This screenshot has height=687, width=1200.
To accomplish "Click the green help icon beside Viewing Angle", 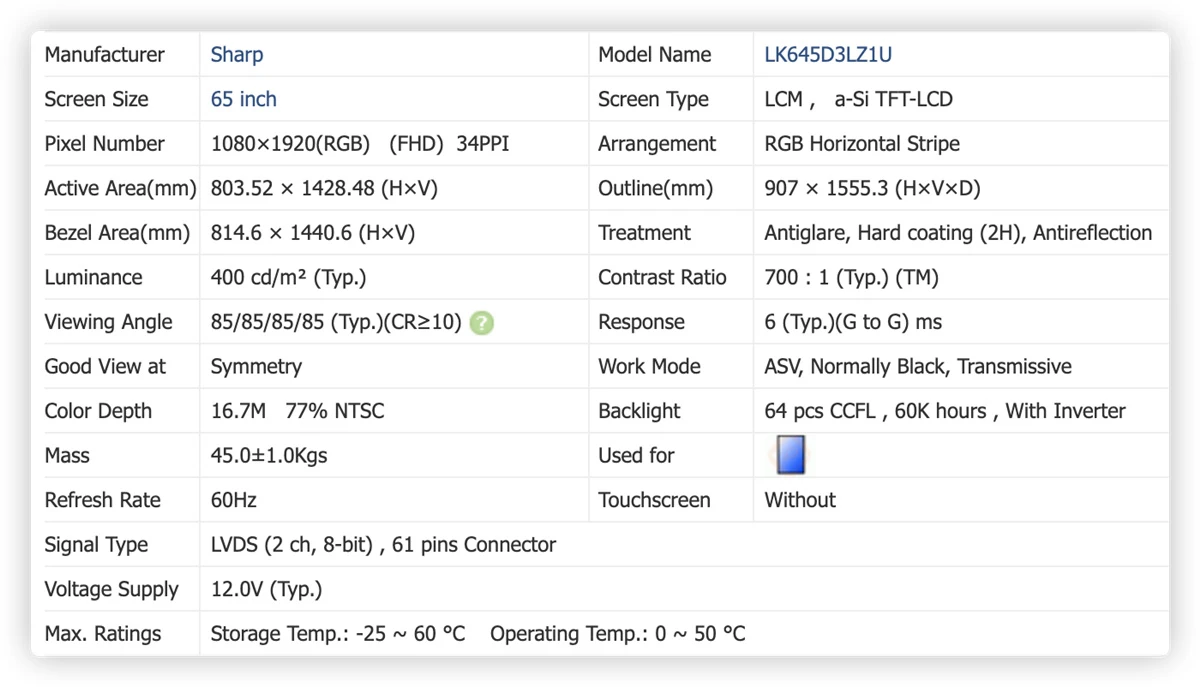I will [482, 323].
